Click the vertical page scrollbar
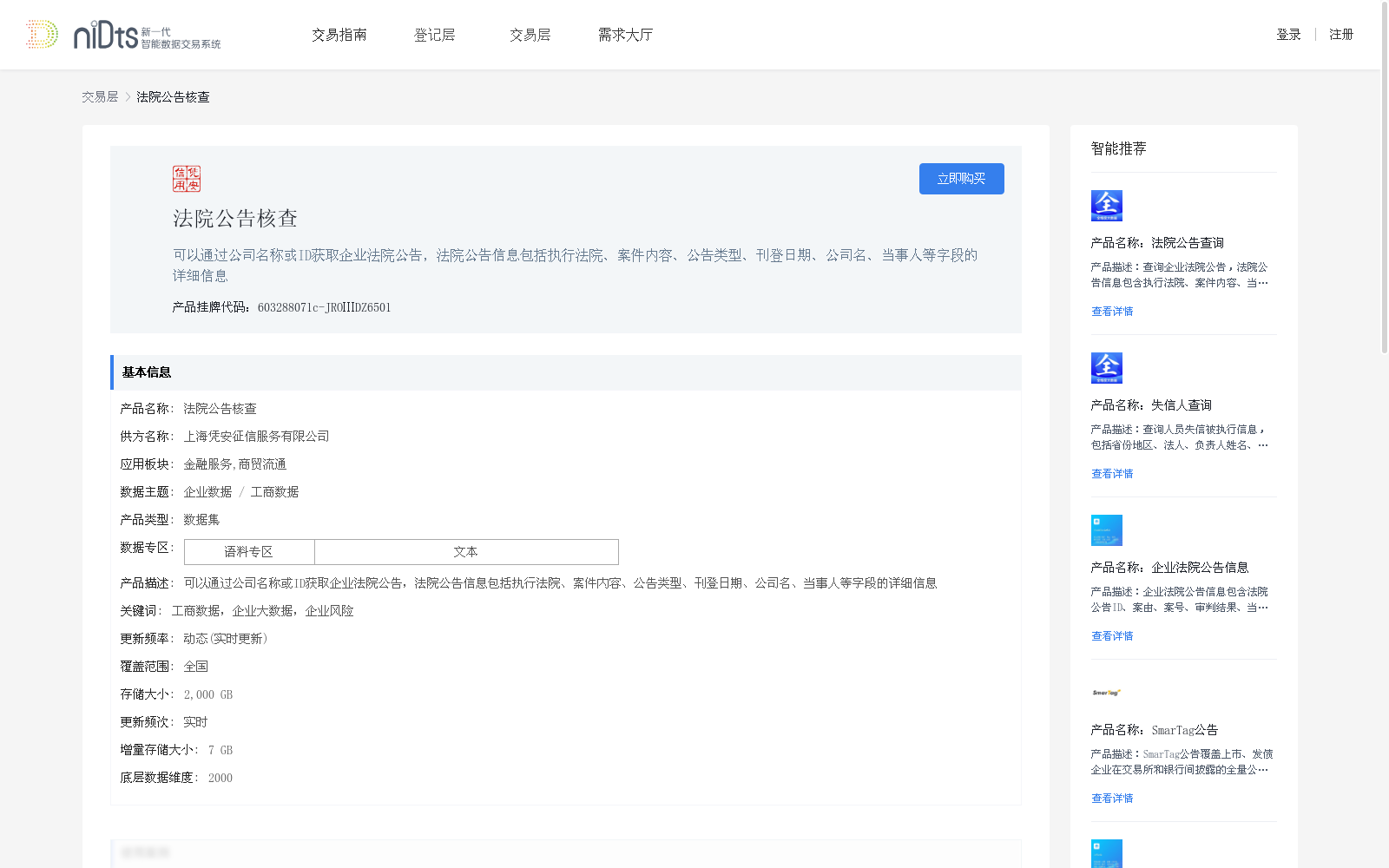 pyautogui.click(x=1385, y=178)
